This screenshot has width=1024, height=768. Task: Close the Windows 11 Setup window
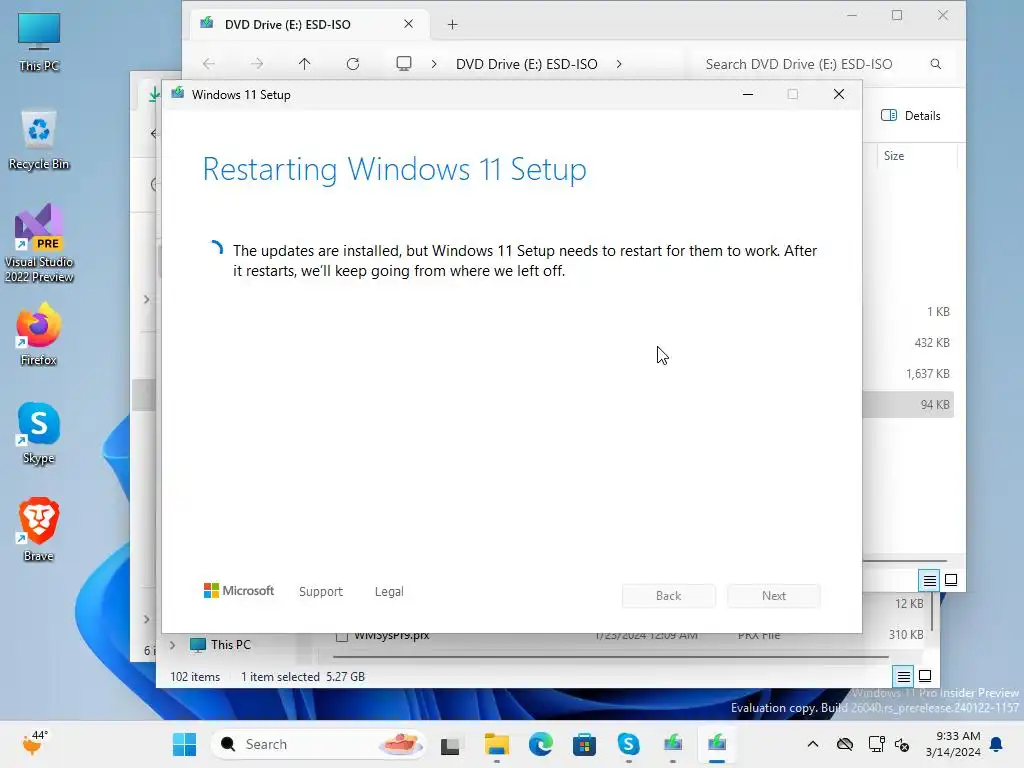click(x=839, y=95)
